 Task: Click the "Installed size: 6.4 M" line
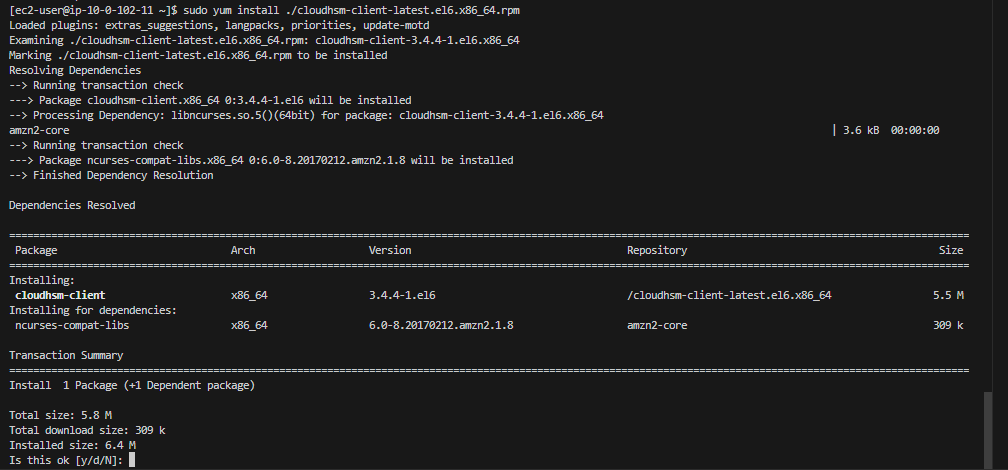point(72,445)
